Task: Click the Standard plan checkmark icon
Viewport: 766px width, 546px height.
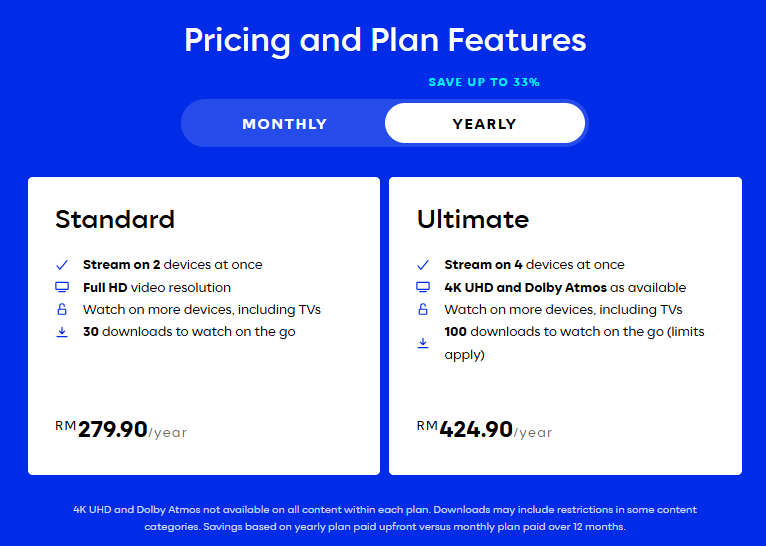Action: [x=62, y=265]
